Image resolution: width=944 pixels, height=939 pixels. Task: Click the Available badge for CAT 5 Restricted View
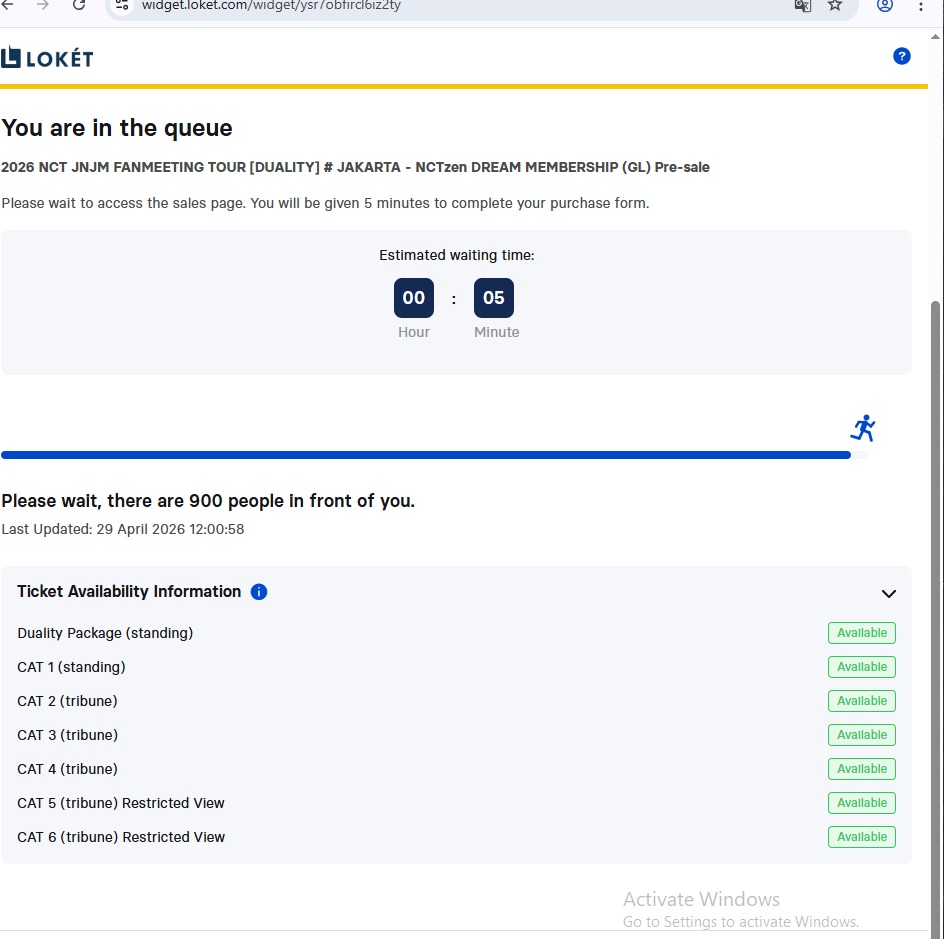pos(862,803)
